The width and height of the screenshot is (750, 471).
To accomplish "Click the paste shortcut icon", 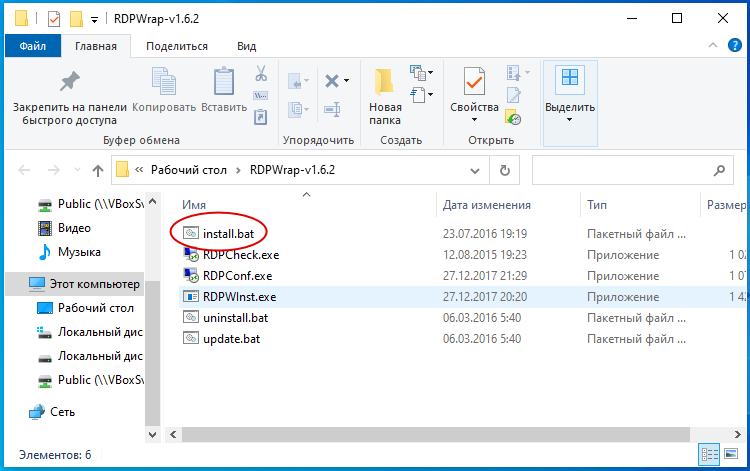I will 261,117.
